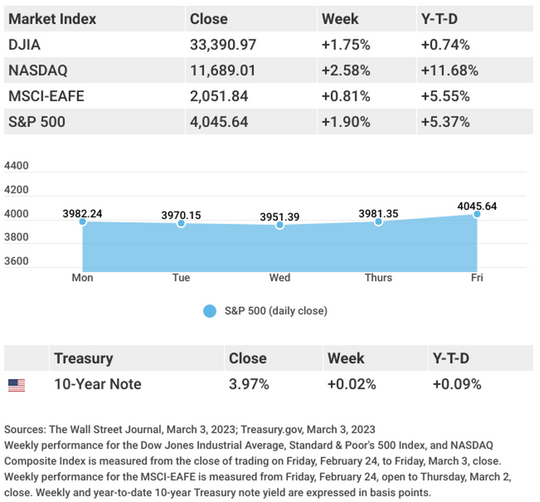
Task: Click the S&P 500 legend circle
Action: (209, 311)
